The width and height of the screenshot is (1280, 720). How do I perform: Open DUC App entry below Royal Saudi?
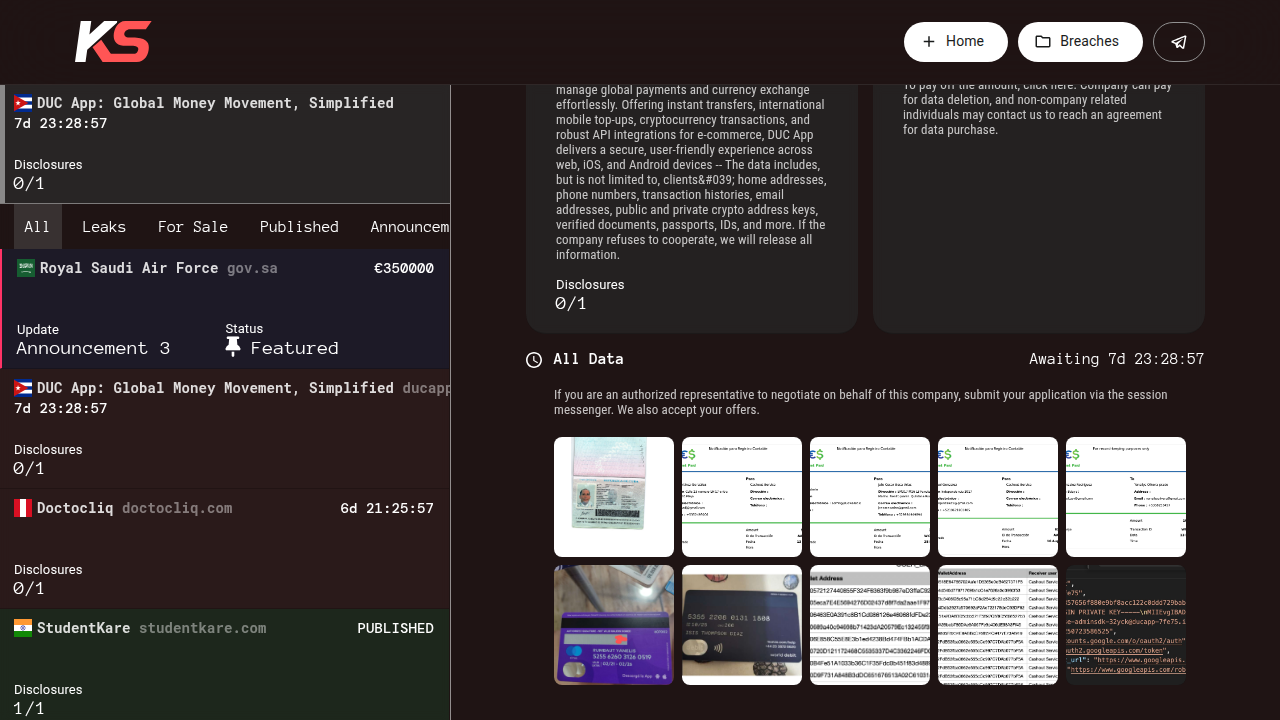coord(225,428)
